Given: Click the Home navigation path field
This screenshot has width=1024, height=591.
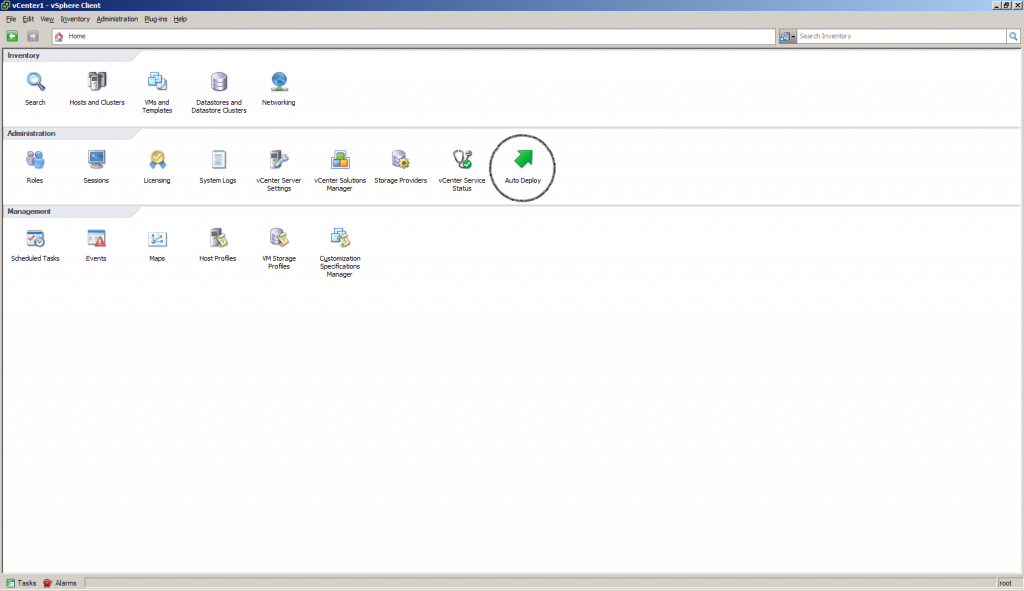Looking at the screenshot, I should [x=414, y=37].
